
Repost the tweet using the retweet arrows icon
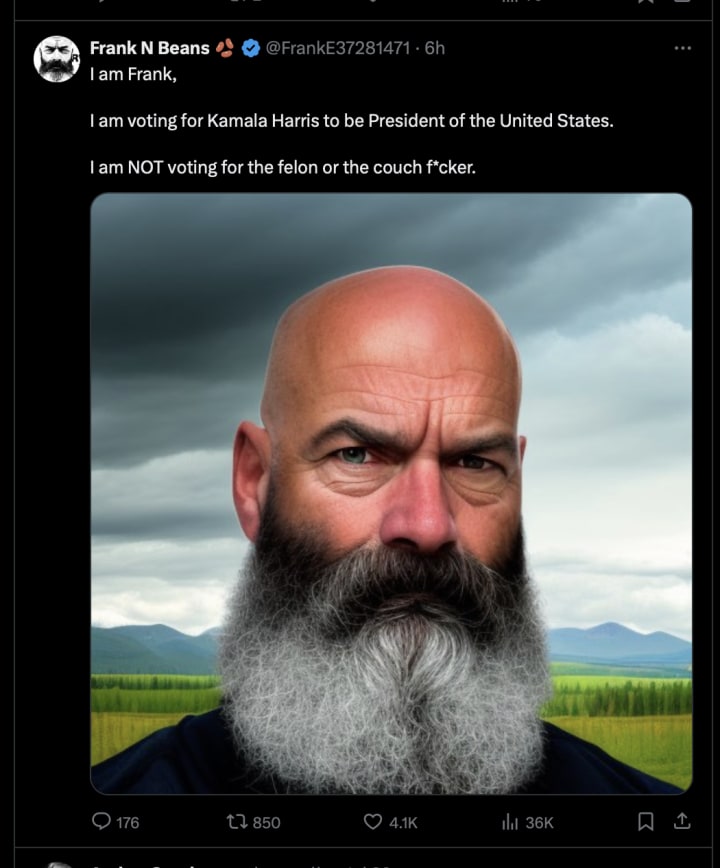(237, 822)
